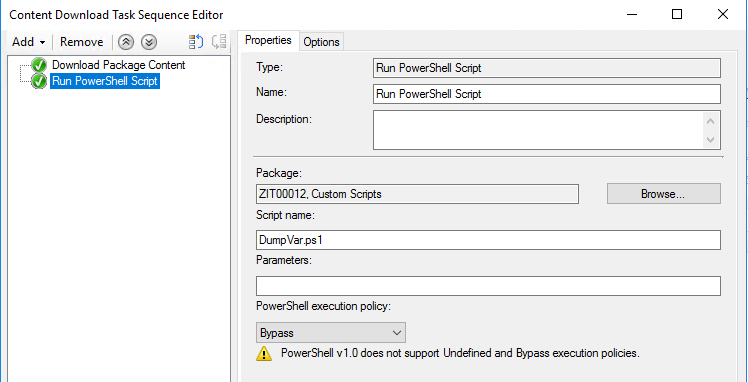748x382 pixels.
Task: Click the 'Package:' label
Action: [279, 173]
